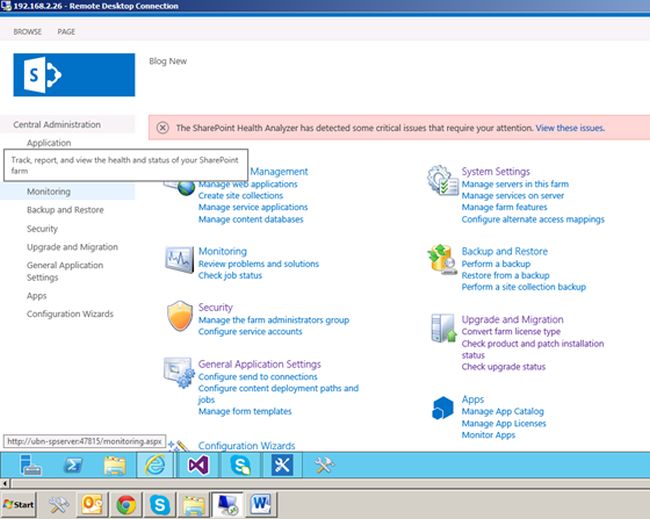Open the BROWSE ribbon tab
Viewport: 650px width, 519px height.
(27, 32)
